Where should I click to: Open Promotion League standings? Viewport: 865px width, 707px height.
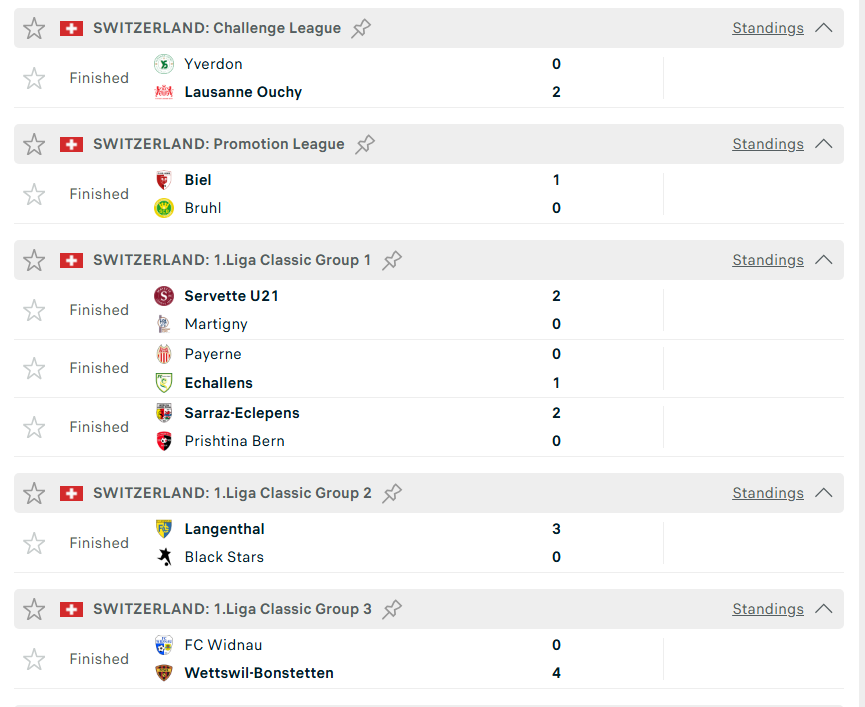[x=767, y=144]
